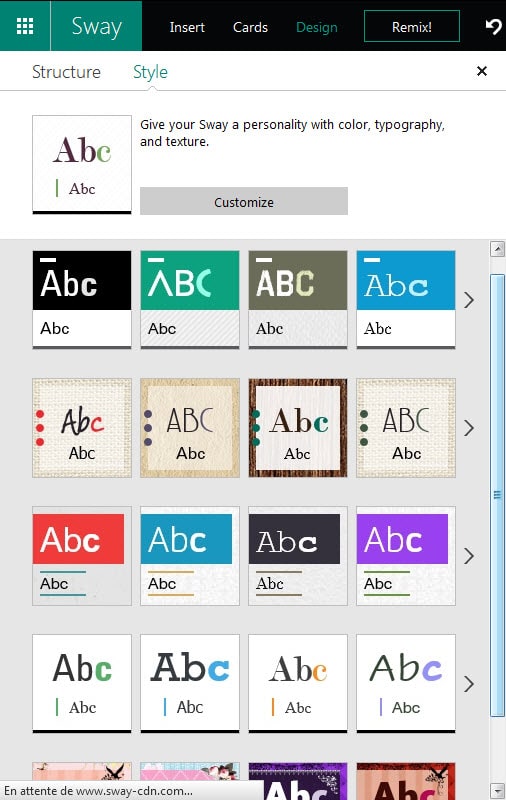The image size is (506, 800).
Task: Click the scrollbar down arrow
Action: [x=497, y=791]
